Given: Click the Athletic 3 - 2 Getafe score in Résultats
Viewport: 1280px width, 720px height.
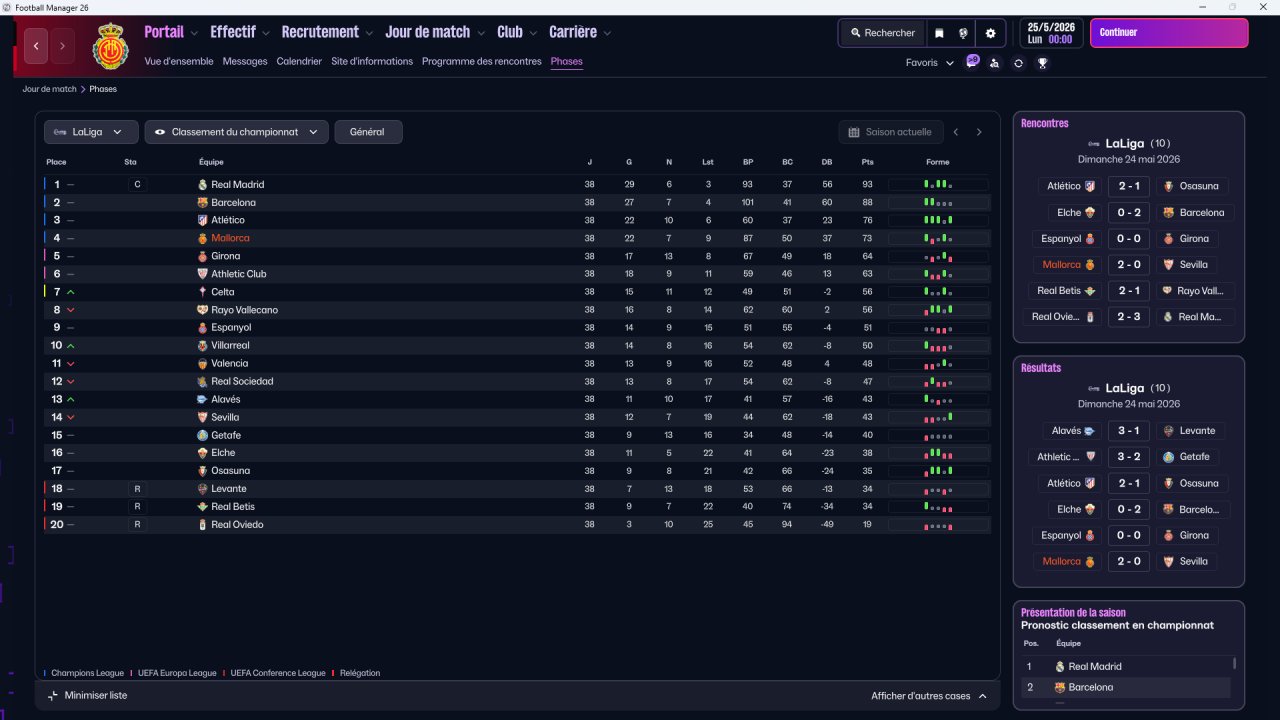Looking at the screenshot, I should [1130, 457].
